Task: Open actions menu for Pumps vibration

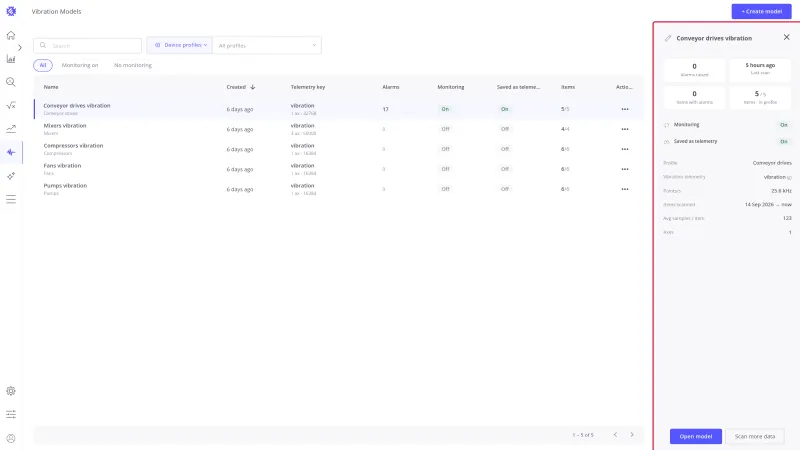Action: point(625,189)
